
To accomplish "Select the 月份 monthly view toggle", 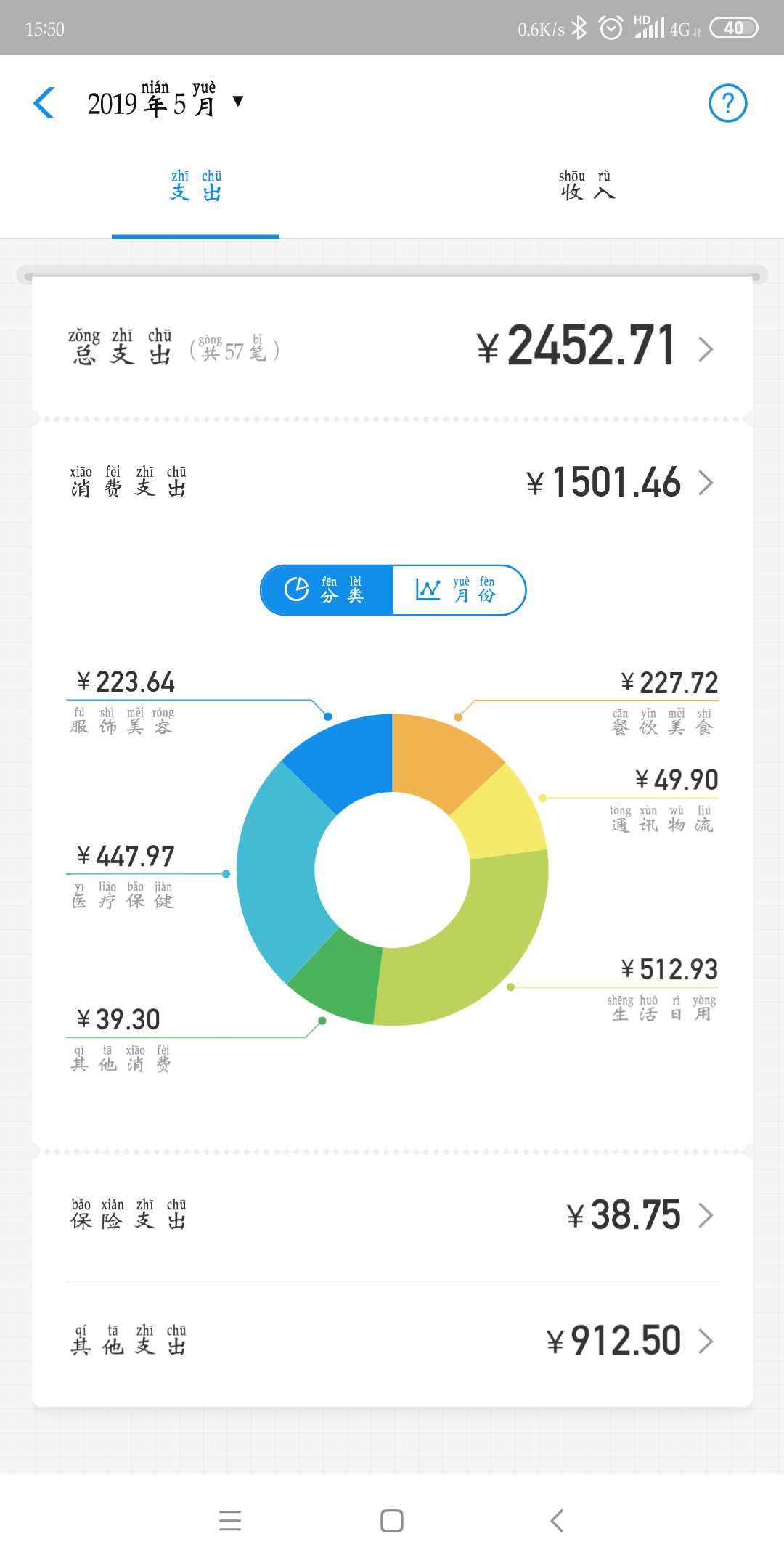I will click(459, 590).
